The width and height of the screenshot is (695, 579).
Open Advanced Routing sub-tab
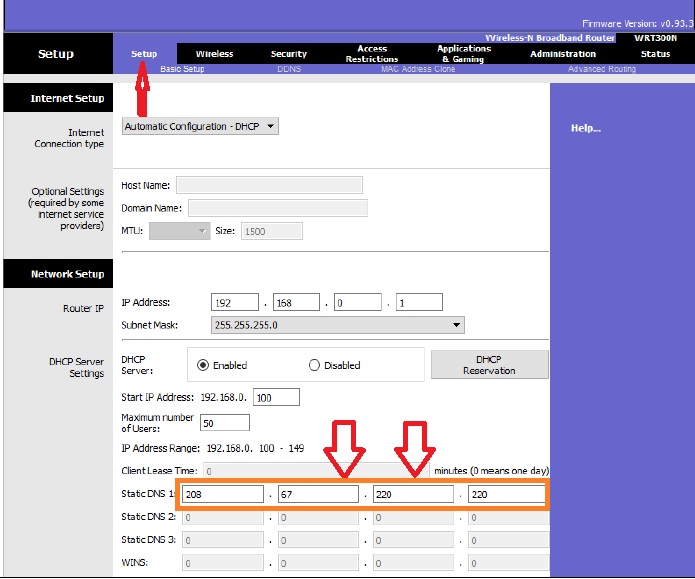coord(601,69)
